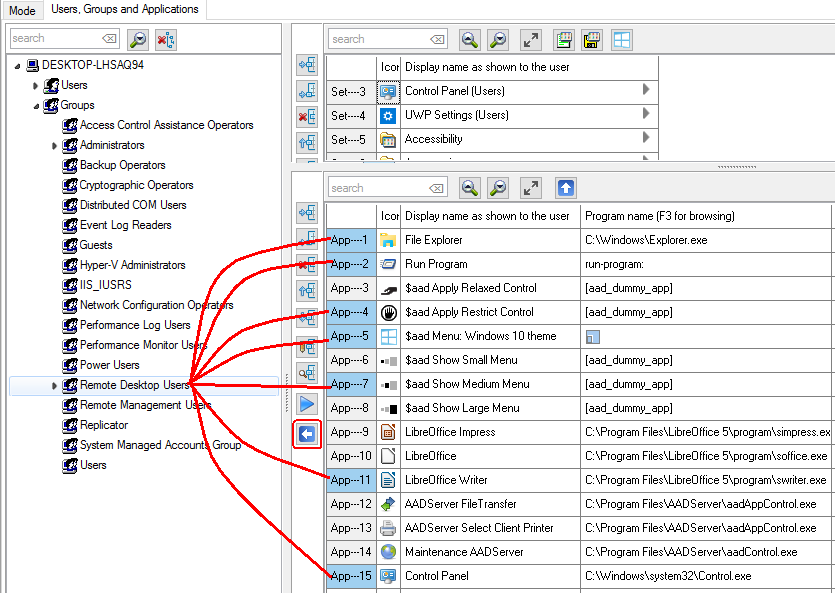
Task: Click the red-boxed blue left arrow button
Action: 307,434
